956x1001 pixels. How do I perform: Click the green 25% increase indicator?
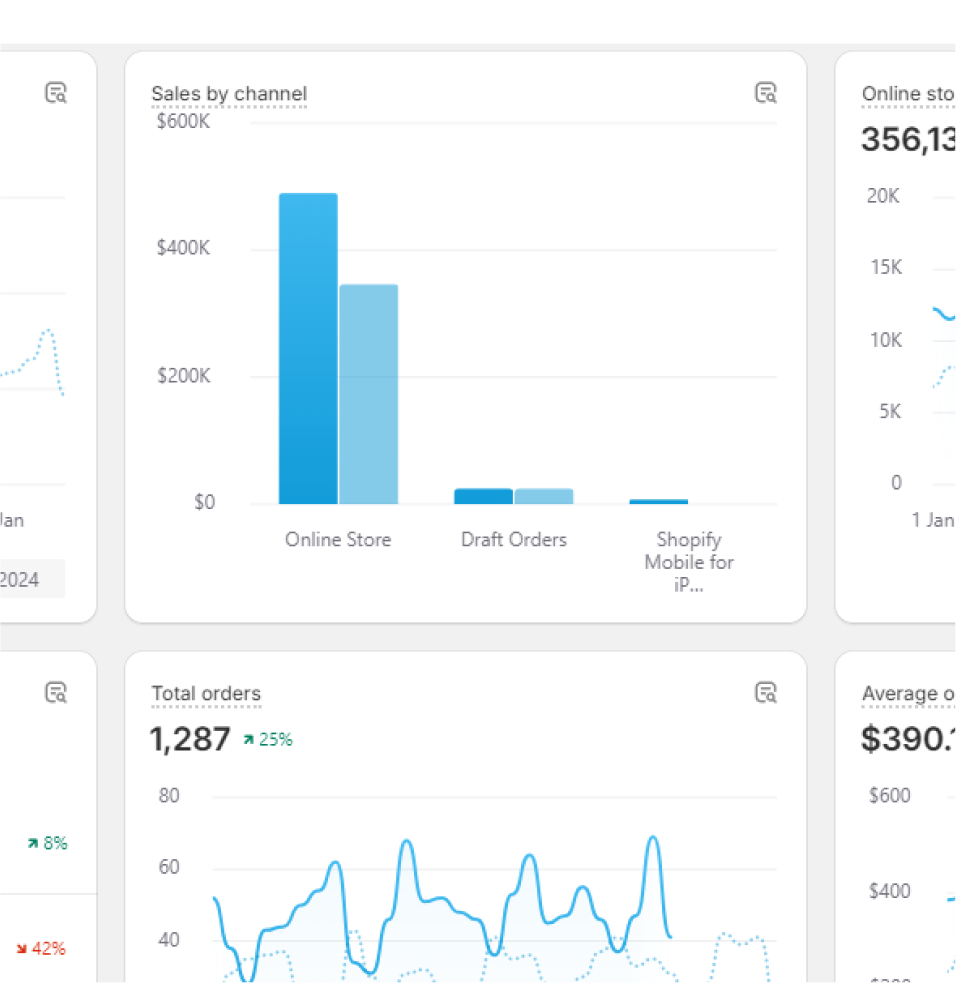point(268,739)
